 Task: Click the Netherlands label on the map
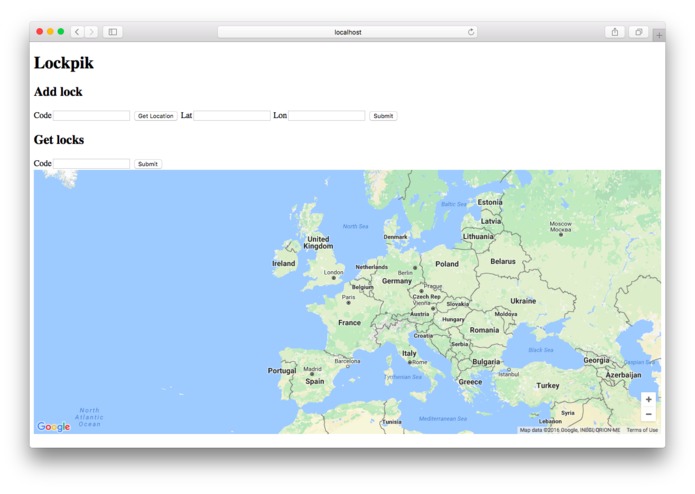coord(371,267)
